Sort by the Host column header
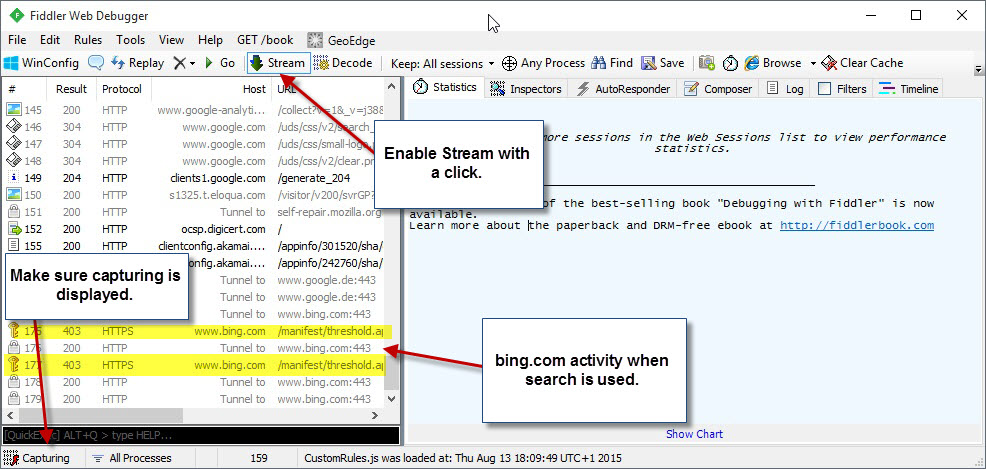 [211, 89]
